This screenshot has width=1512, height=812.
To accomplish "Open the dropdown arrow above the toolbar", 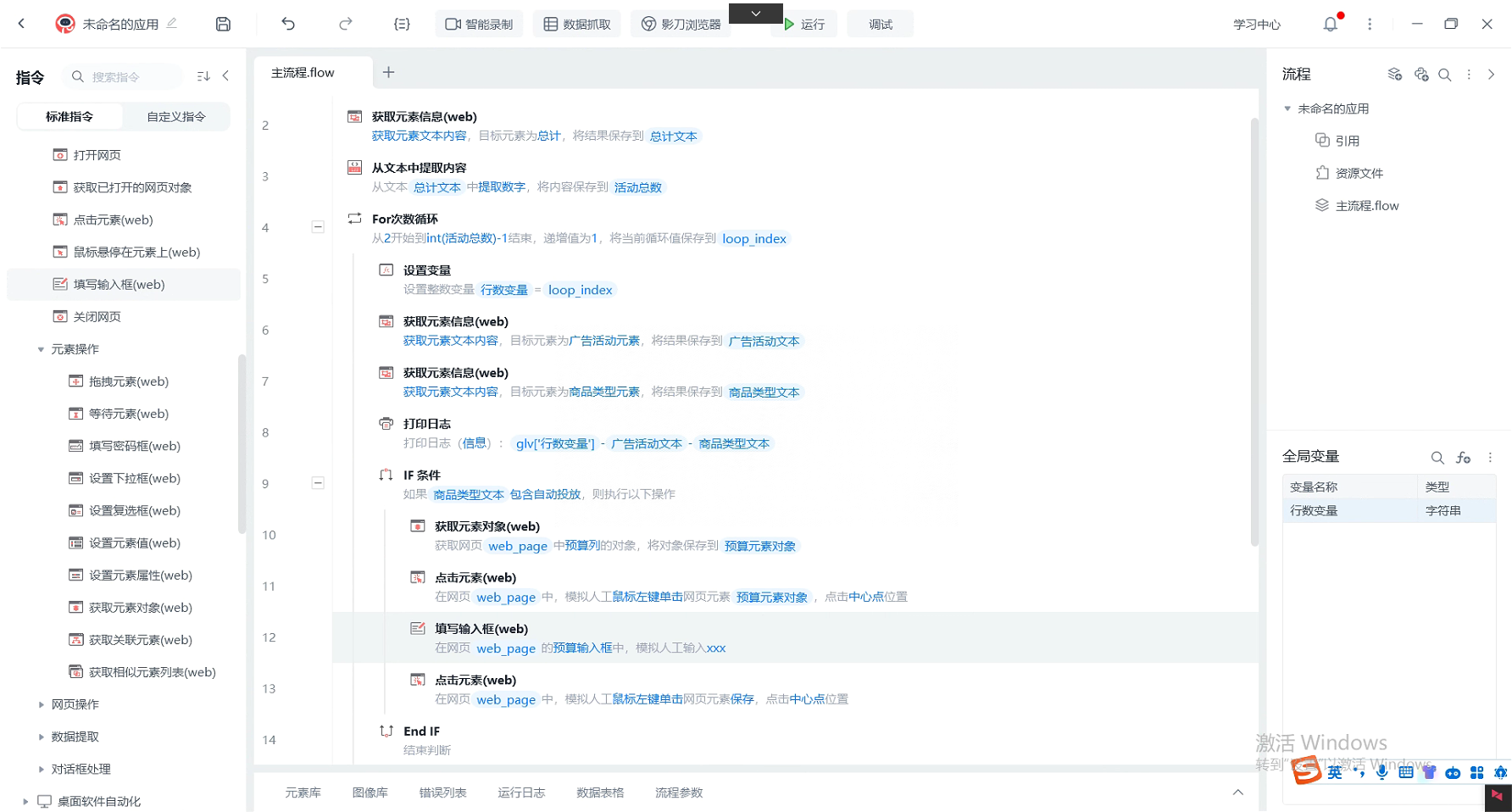I will click(x=756, y=14).
